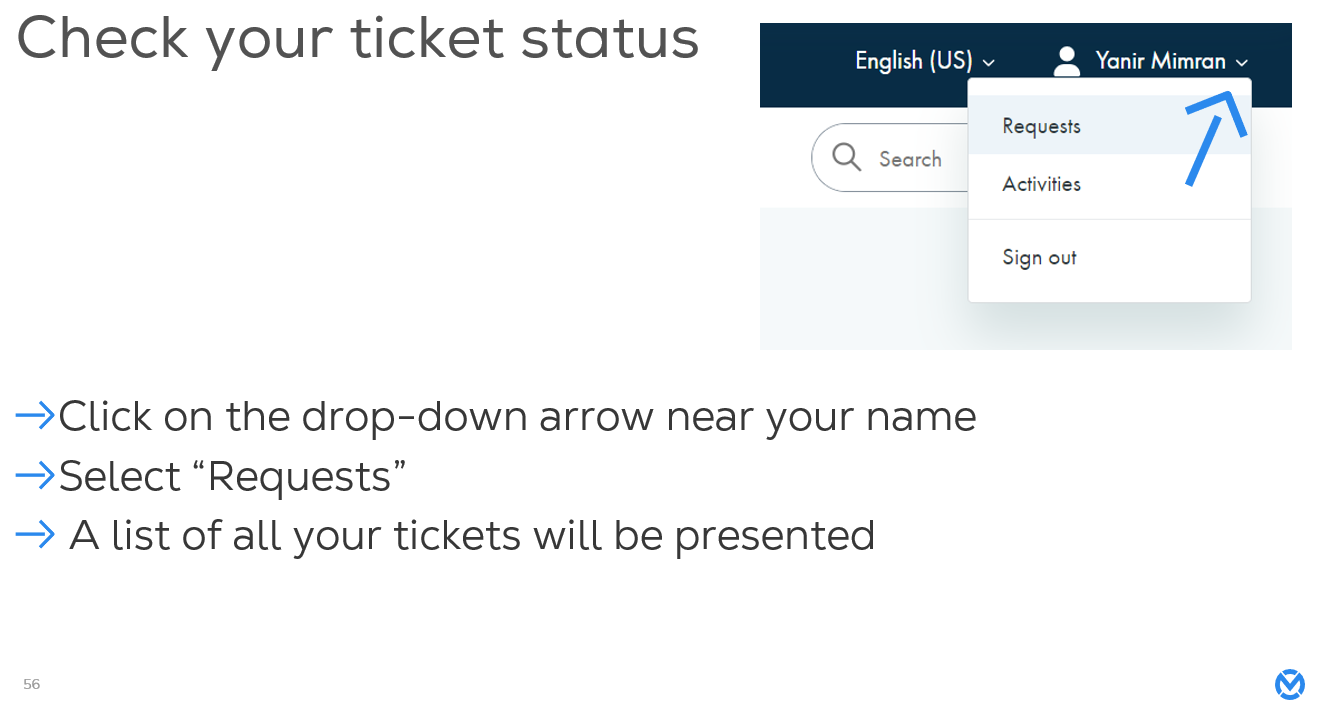This screenshot has width=1319, height=707.
Task: Choose Activities in the user menu
Action: [x=1041, y=184]
